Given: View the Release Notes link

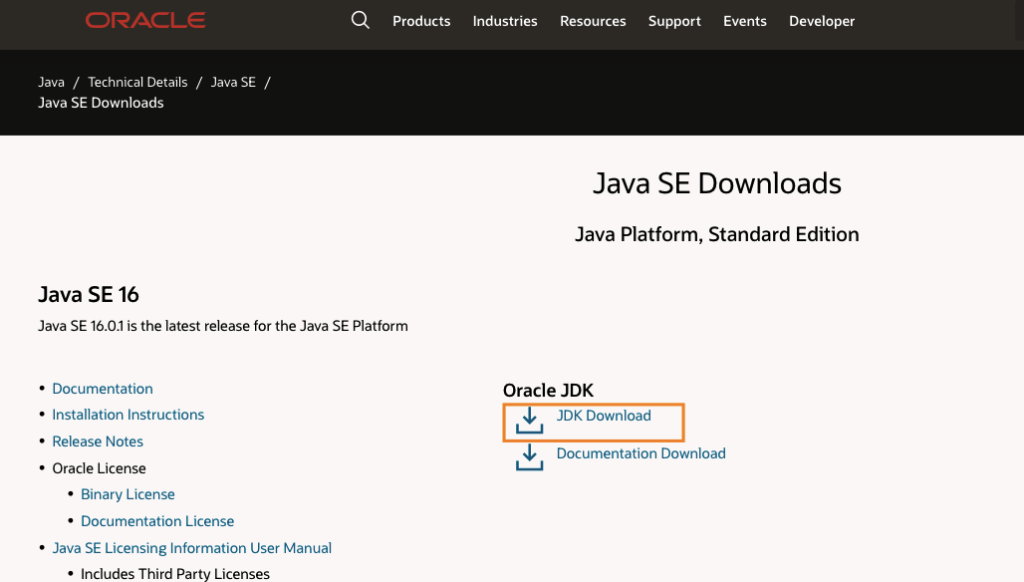Looking at the screenshot, I should [98, 442].
